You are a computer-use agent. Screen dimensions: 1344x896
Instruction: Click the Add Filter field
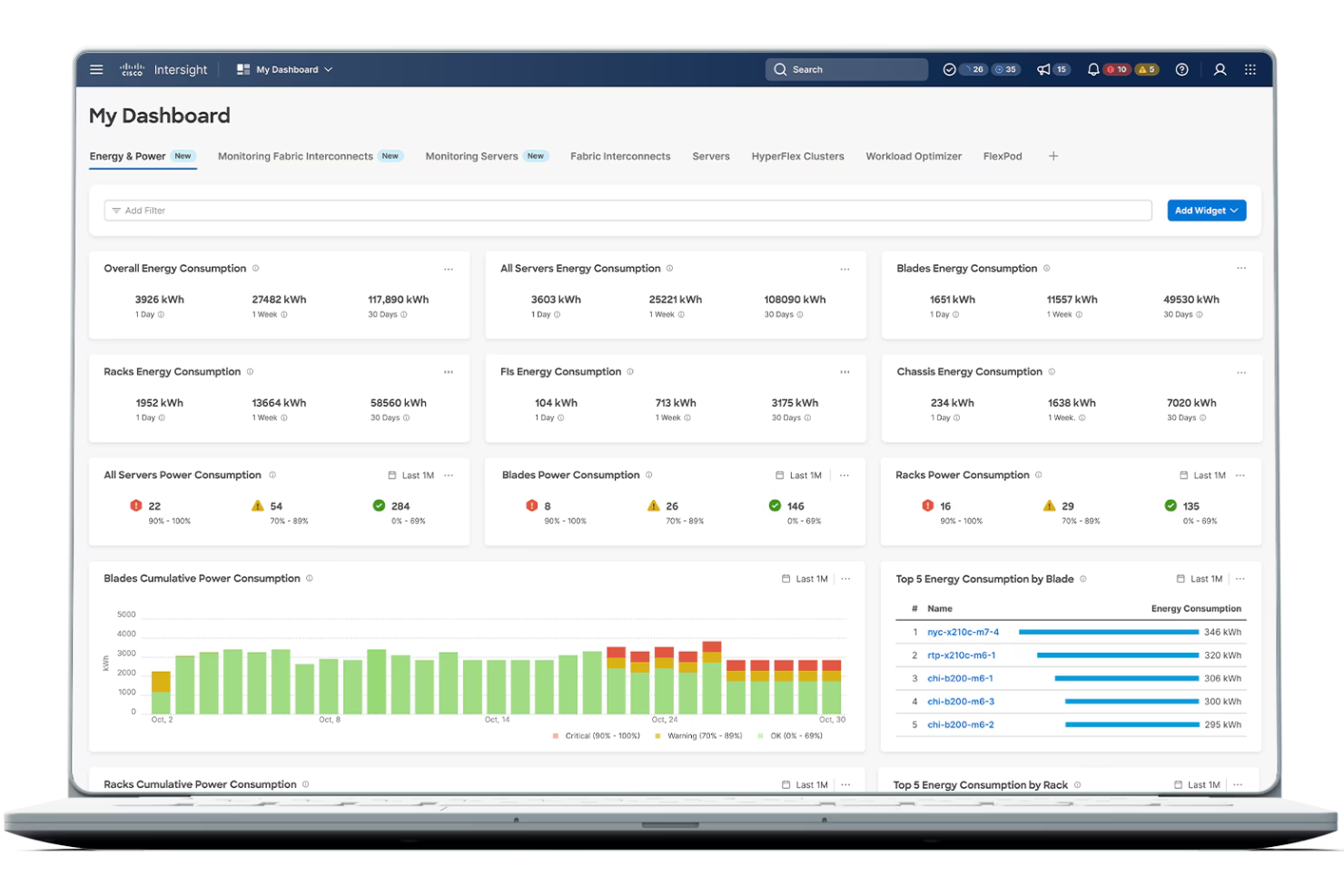point(628,211)
